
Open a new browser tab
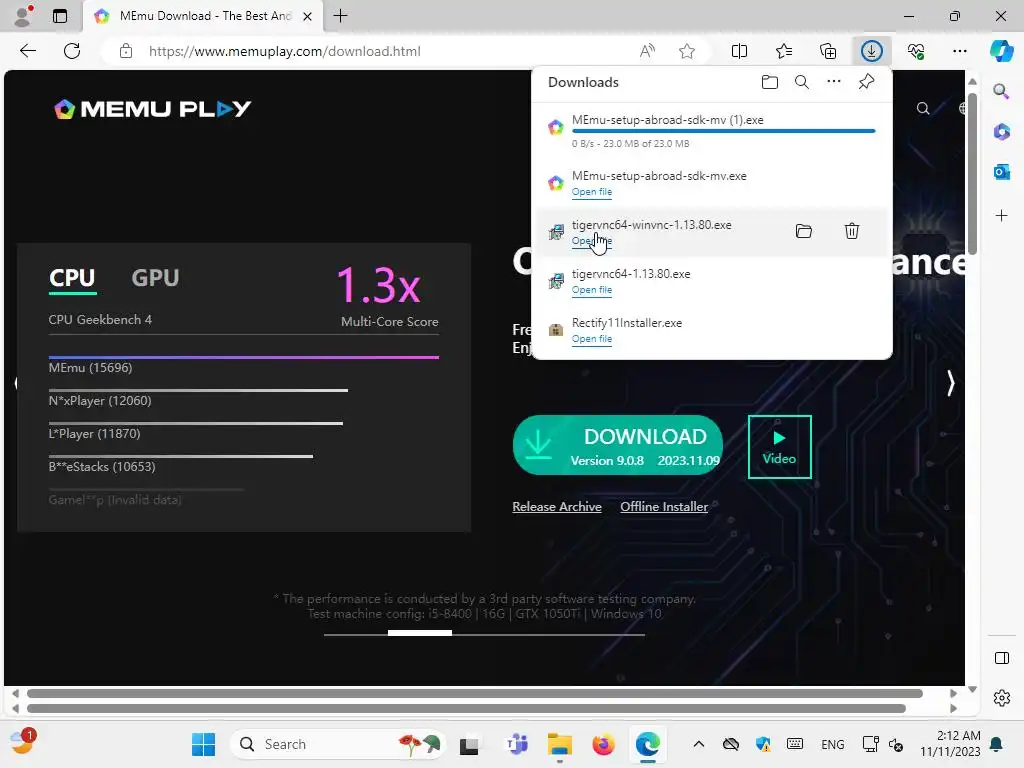340,16
